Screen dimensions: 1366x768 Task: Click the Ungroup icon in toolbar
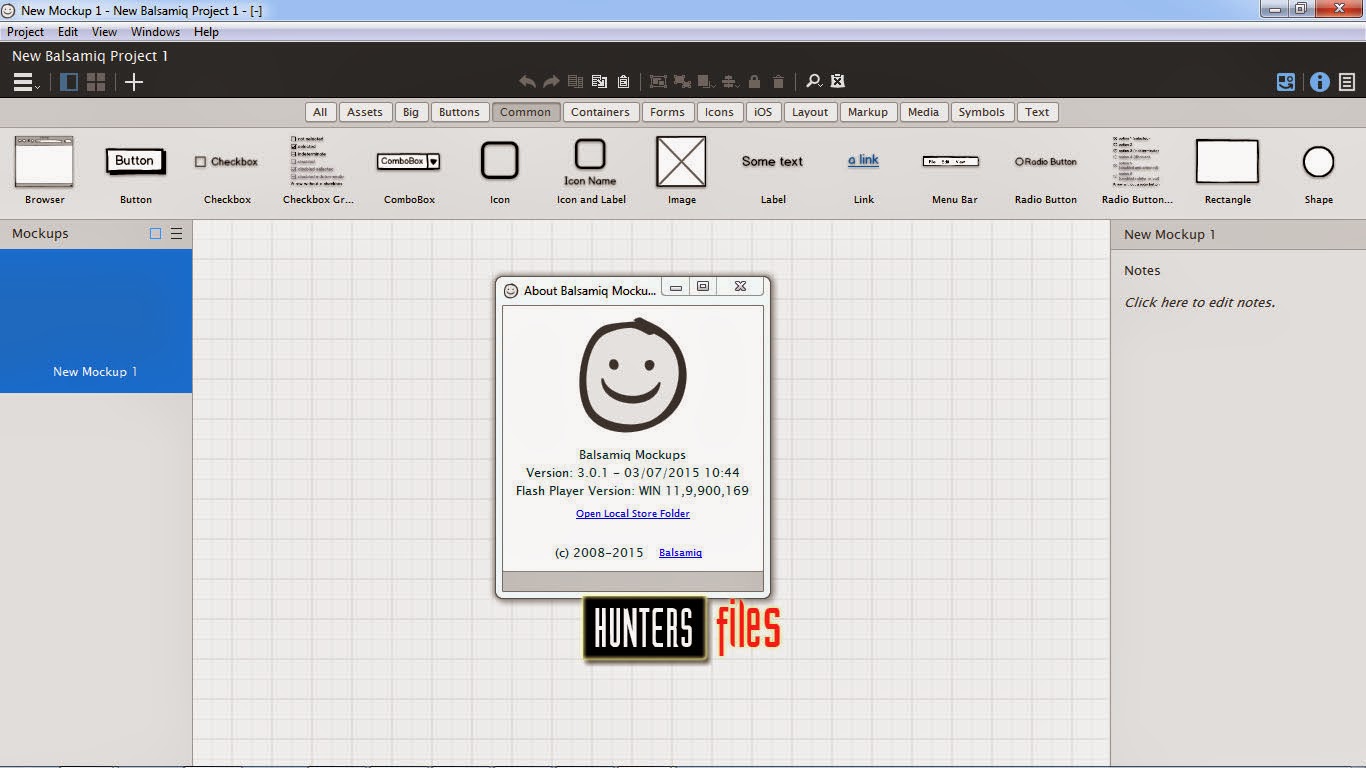pyautogui.click(x=682, y=82)
